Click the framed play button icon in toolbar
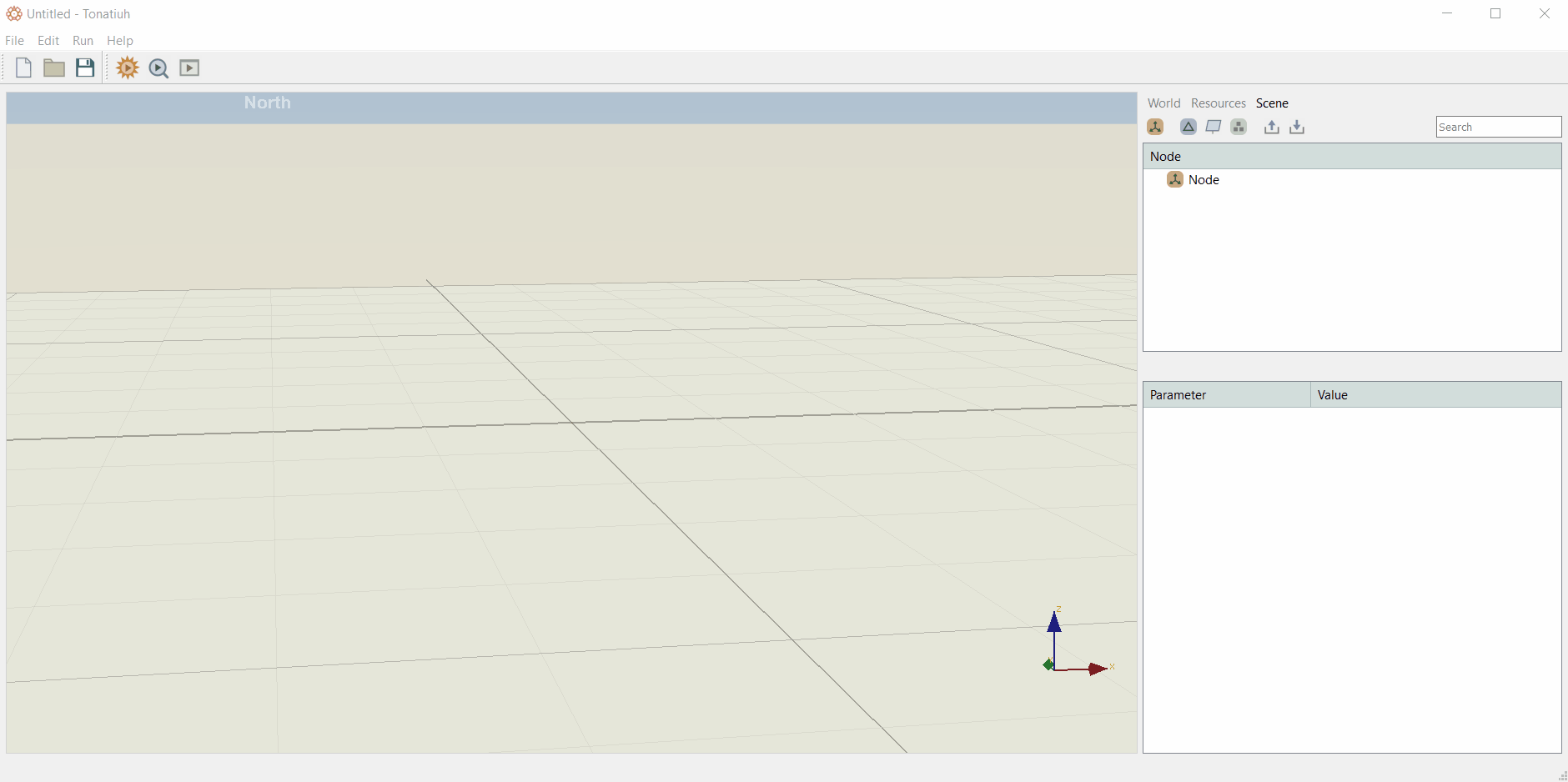 [189, 68]
